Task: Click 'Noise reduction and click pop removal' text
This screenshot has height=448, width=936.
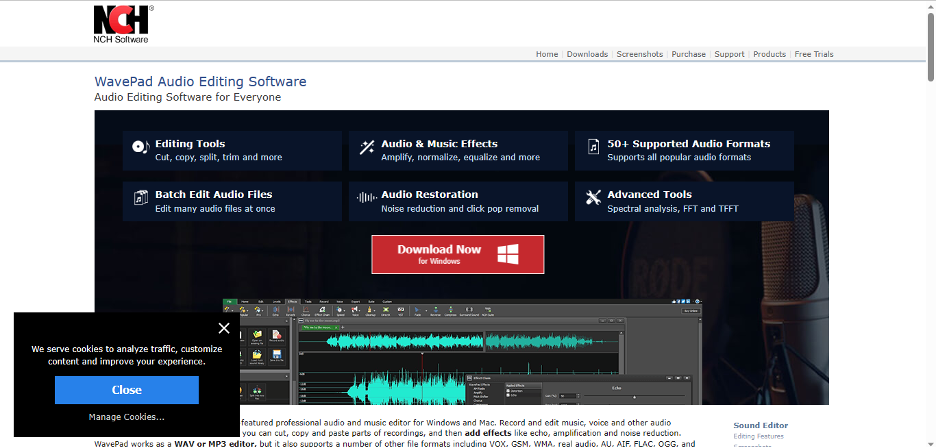Action: pos(460,209)
